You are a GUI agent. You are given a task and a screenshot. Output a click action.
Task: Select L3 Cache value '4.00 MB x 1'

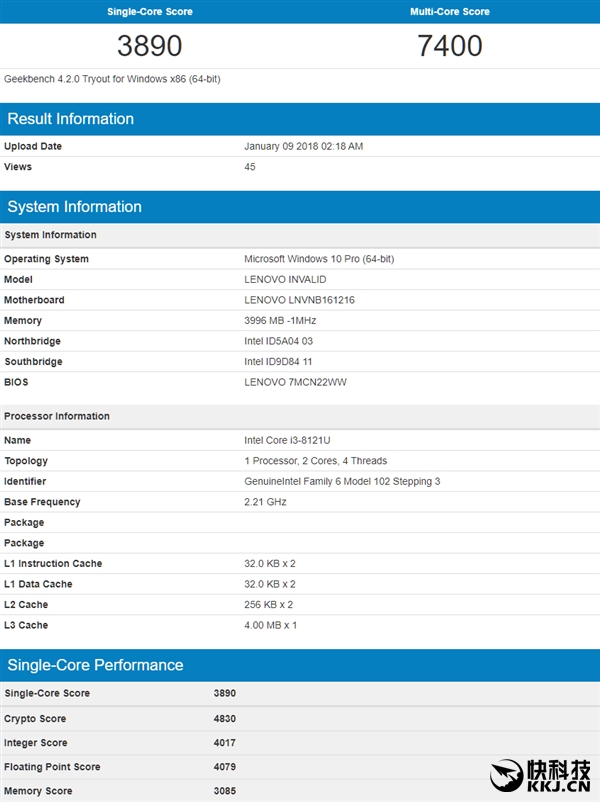click(270, 625)
